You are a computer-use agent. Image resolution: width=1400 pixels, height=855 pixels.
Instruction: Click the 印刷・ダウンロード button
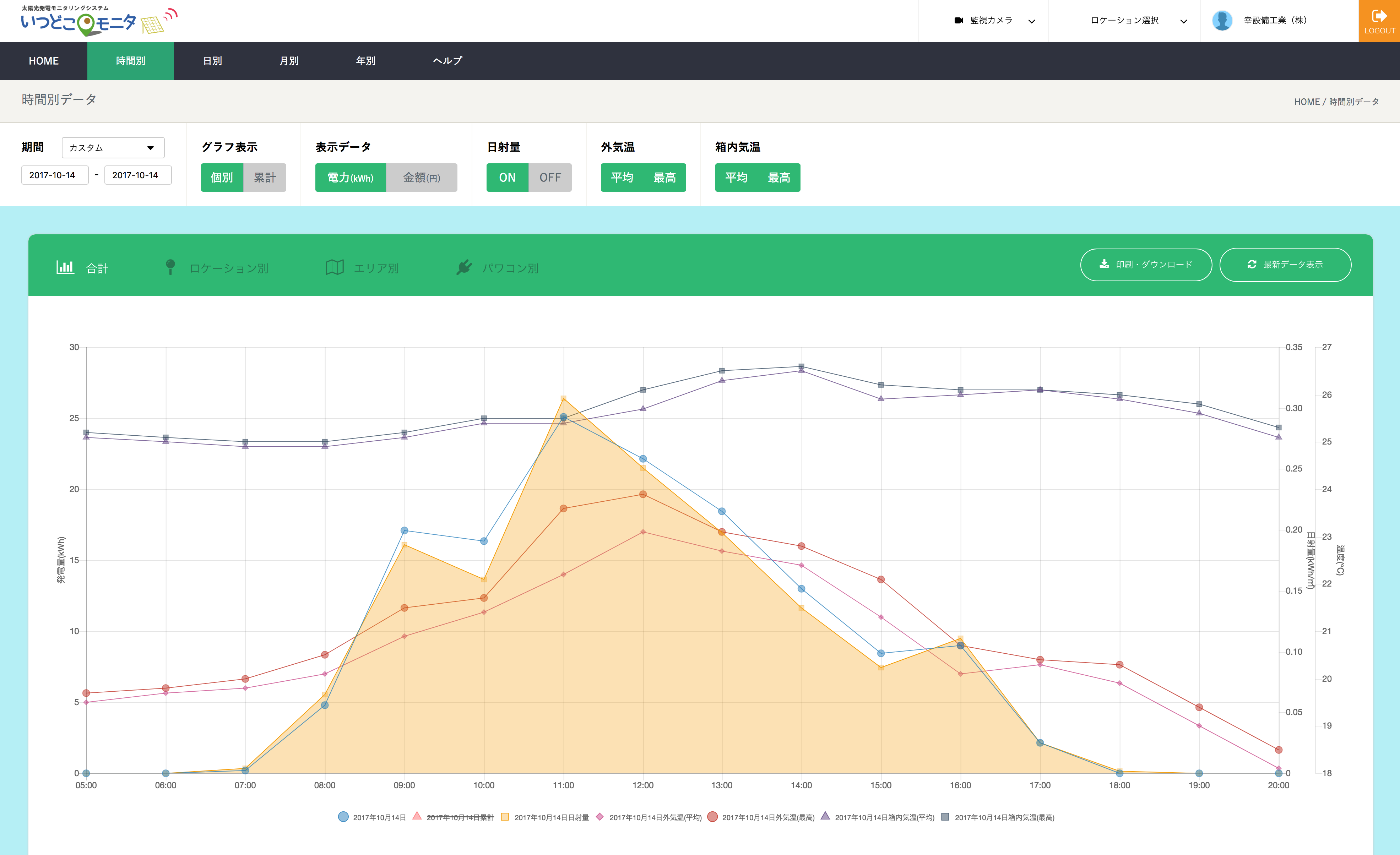click(1146, 265)
